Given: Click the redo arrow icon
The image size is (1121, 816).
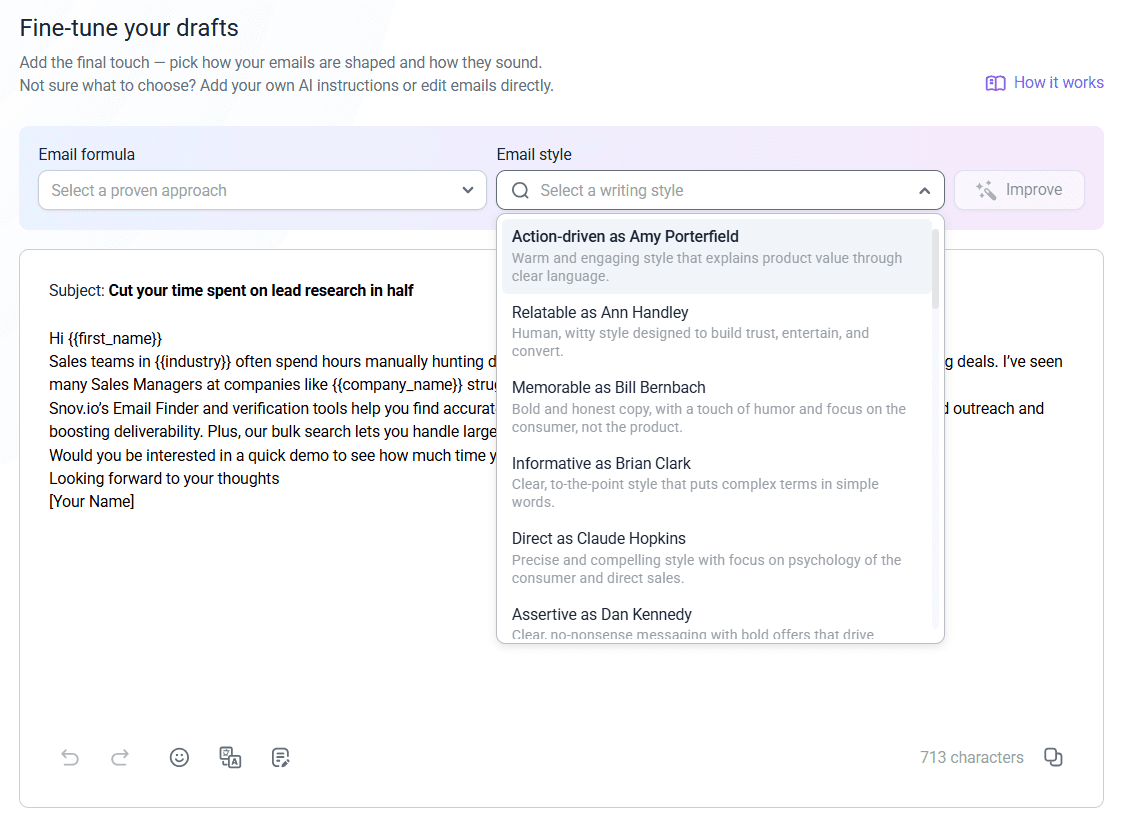Looking at the screenshot, I should (120, 757).
